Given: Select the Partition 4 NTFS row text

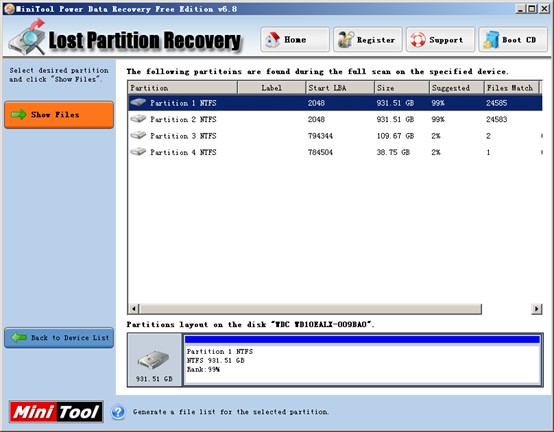Looking at the screenshot, I should pos(183,152).
